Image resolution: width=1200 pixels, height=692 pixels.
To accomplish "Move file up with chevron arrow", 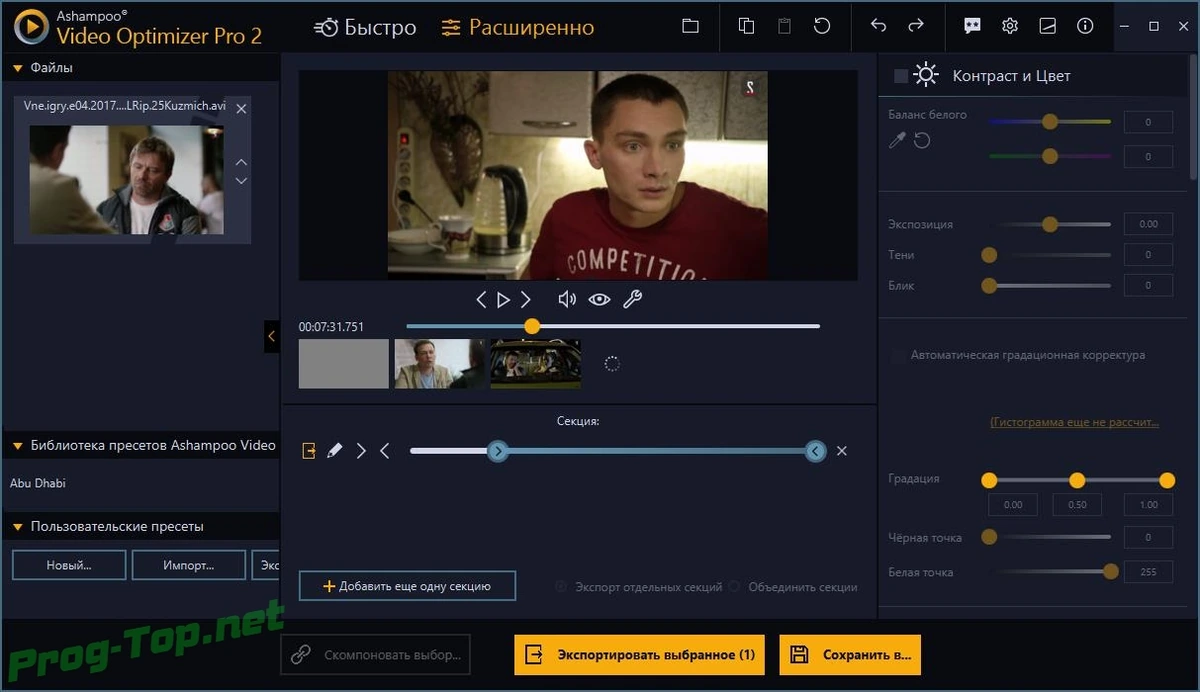I will coord(241,161).
